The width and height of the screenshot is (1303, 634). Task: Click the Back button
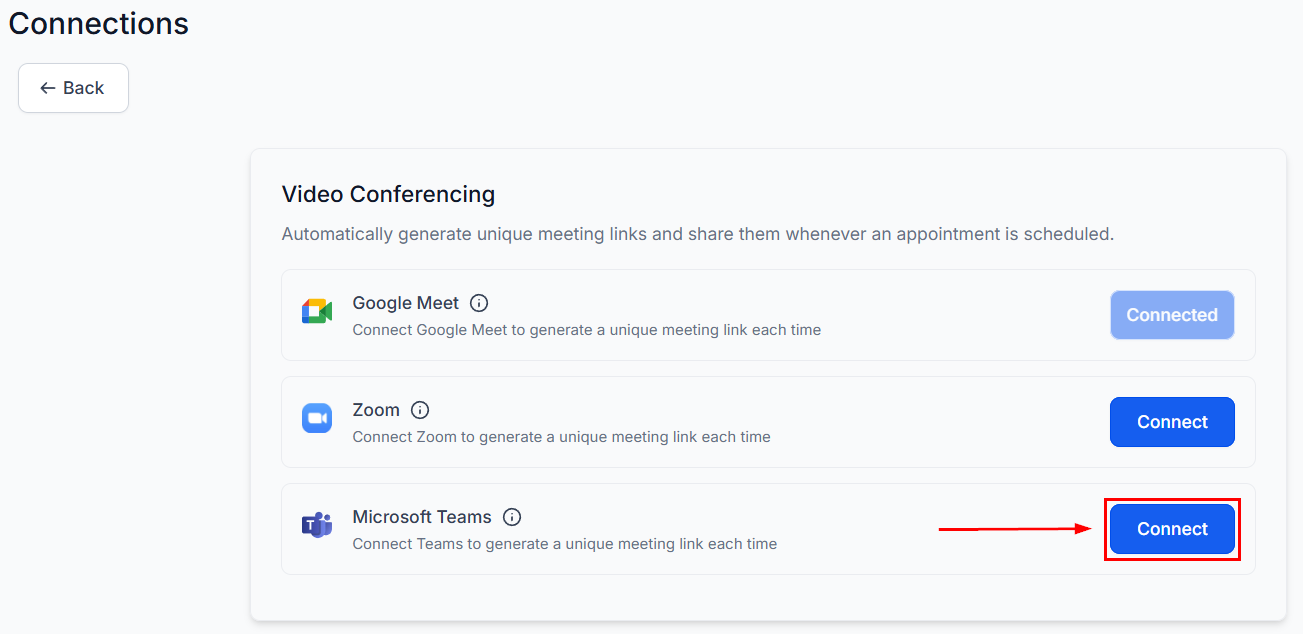pyautogui.click(x=73, y=88)
